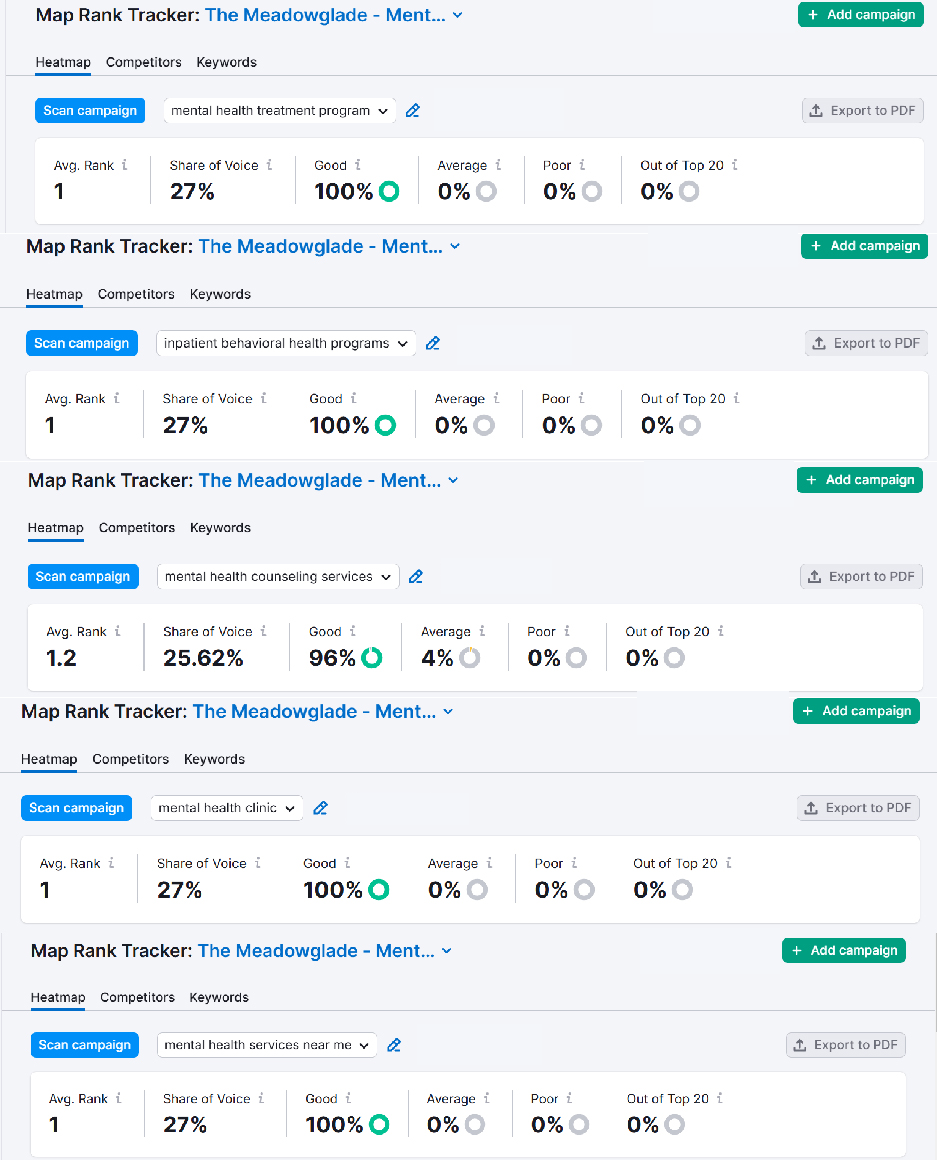The image size is (937, 1160).
Task: Click pencil icon beside "mental health services near me"
Action: pos(394,1045)
